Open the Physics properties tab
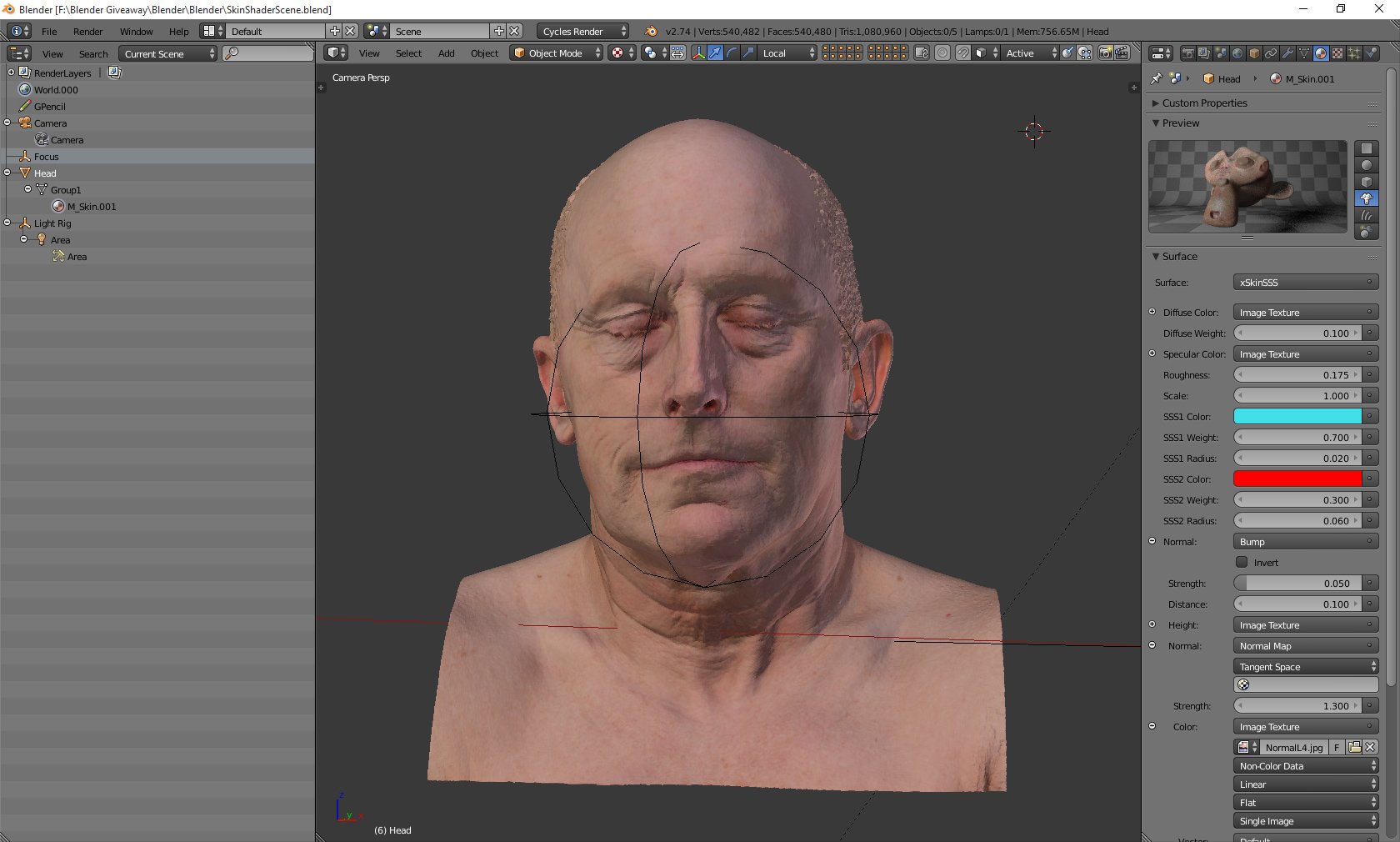The width and height of the screenshot is (1400, 842). tap(1370, 53)
